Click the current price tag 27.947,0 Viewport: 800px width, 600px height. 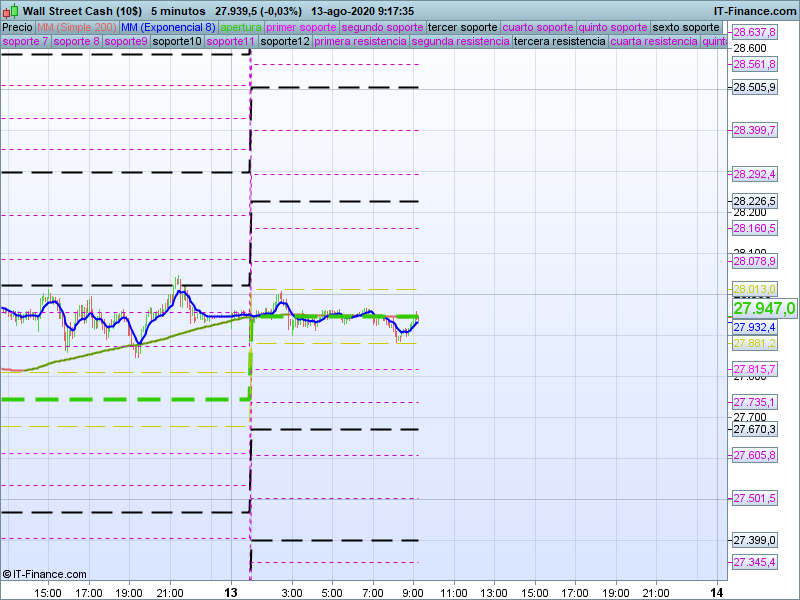click(x=764, y=308)
